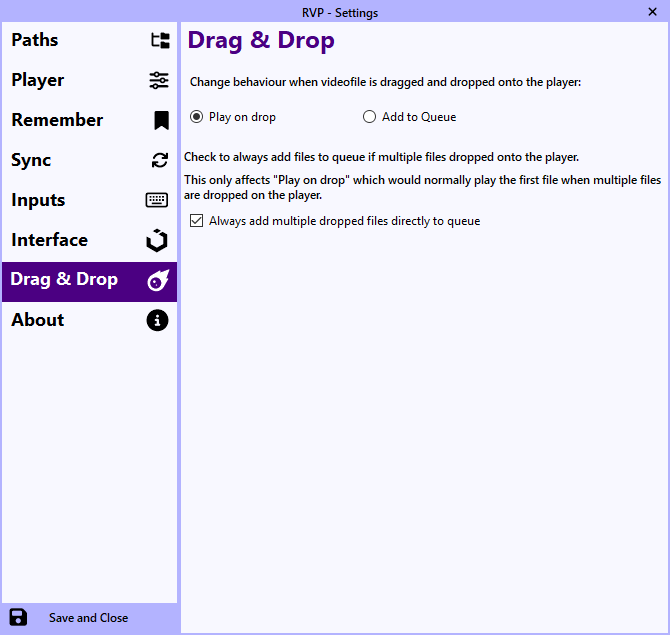Open the Paths settings tab
Image resolution: width=670 pixels, height=635 pixels.
point(35,40)
